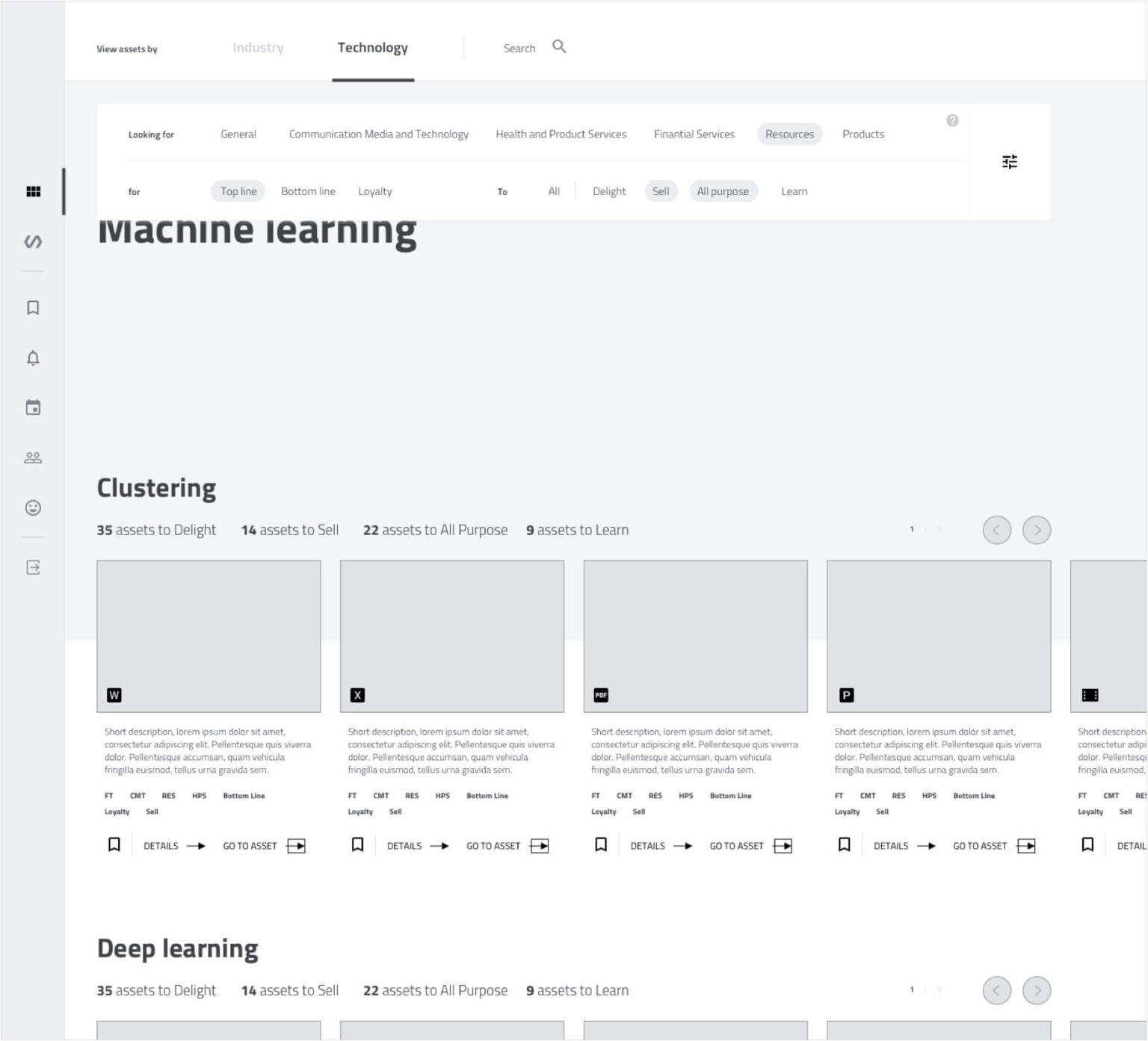Open feedback via the smiley face icon
Screen dimensions: 1148x1041
[x=33, y=507]
